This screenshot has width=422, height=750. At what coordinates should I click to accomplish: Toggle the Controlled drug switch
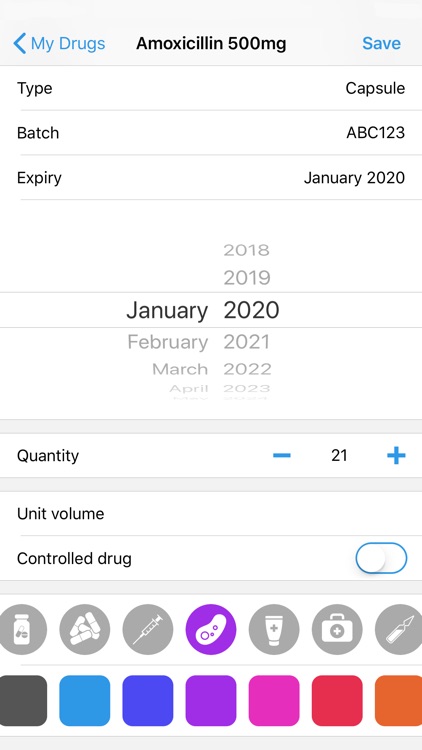[381, 558]
